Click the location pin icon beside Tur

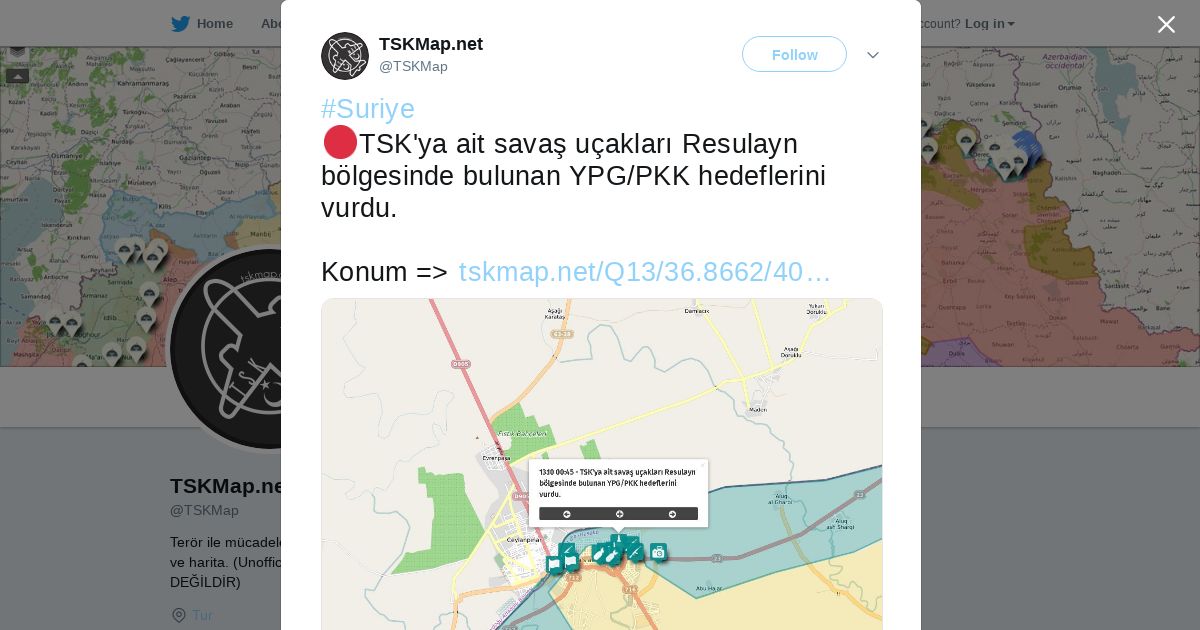(x=179, y=615)
